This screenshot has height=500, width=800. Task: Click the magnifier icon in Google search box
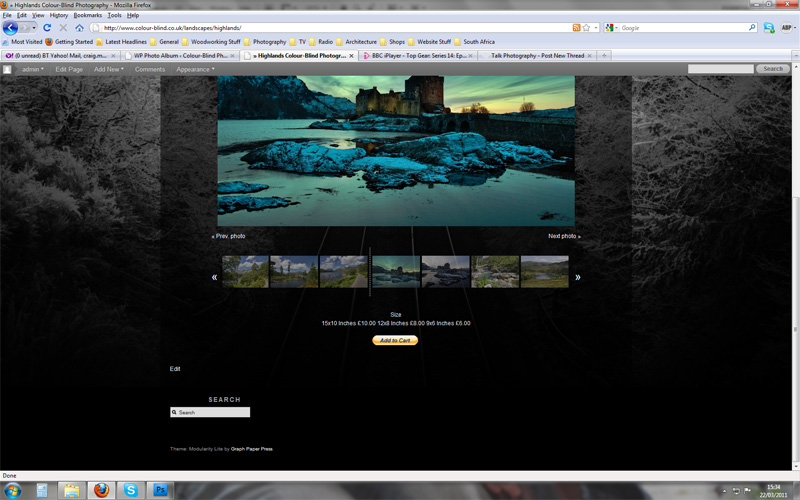coord(752,28)
